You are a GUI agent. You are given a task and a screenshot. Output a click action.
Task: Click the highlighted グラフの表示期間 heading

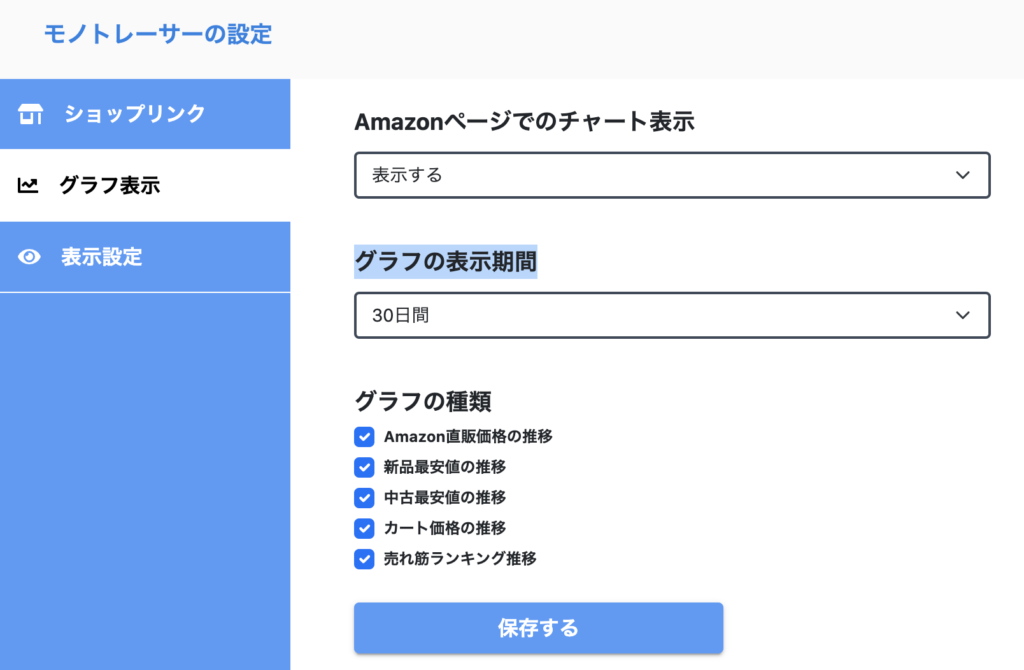(x=445, y=262)
